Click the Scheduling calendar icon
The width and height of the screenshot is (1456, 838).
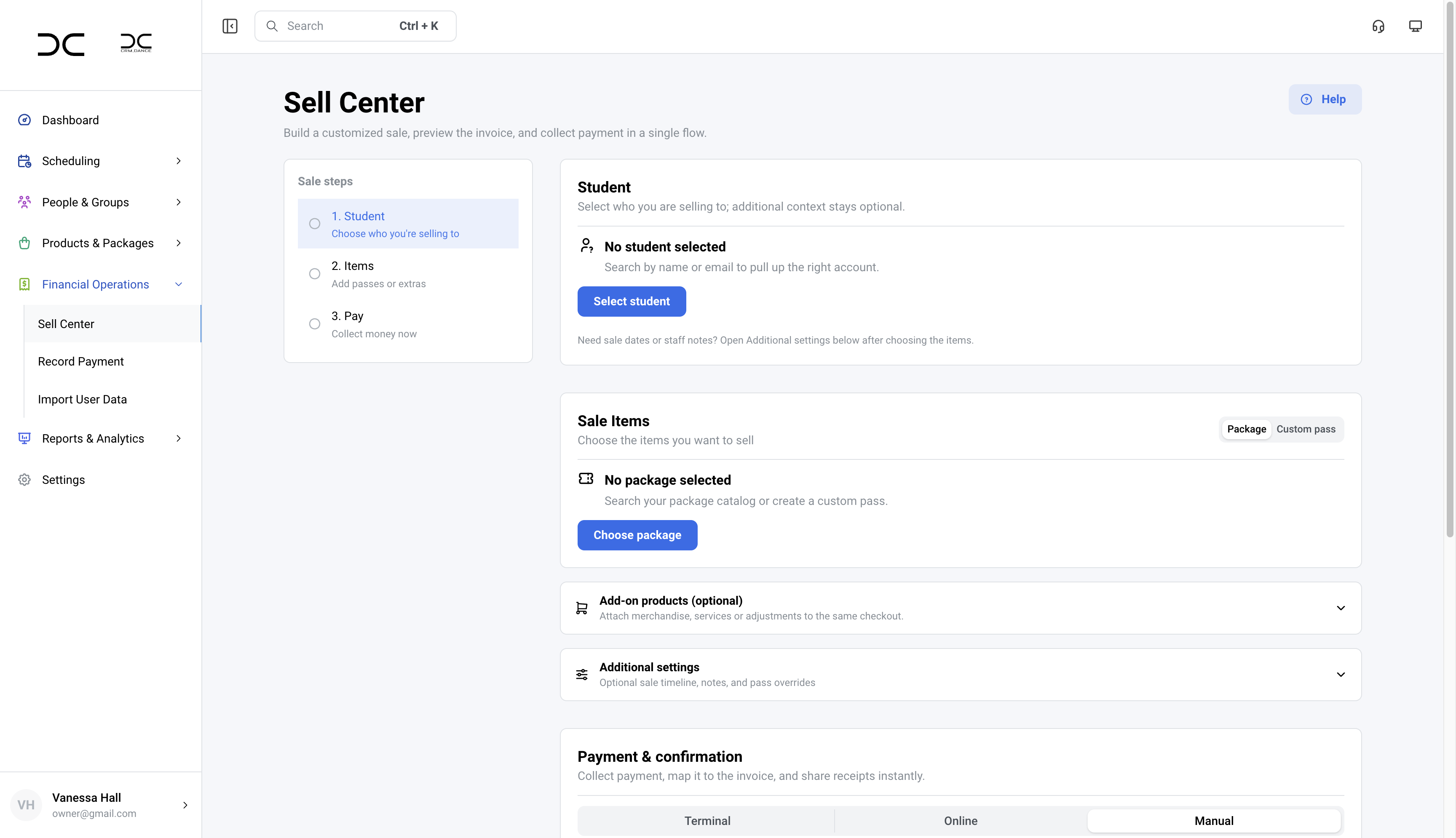point(24,161)
